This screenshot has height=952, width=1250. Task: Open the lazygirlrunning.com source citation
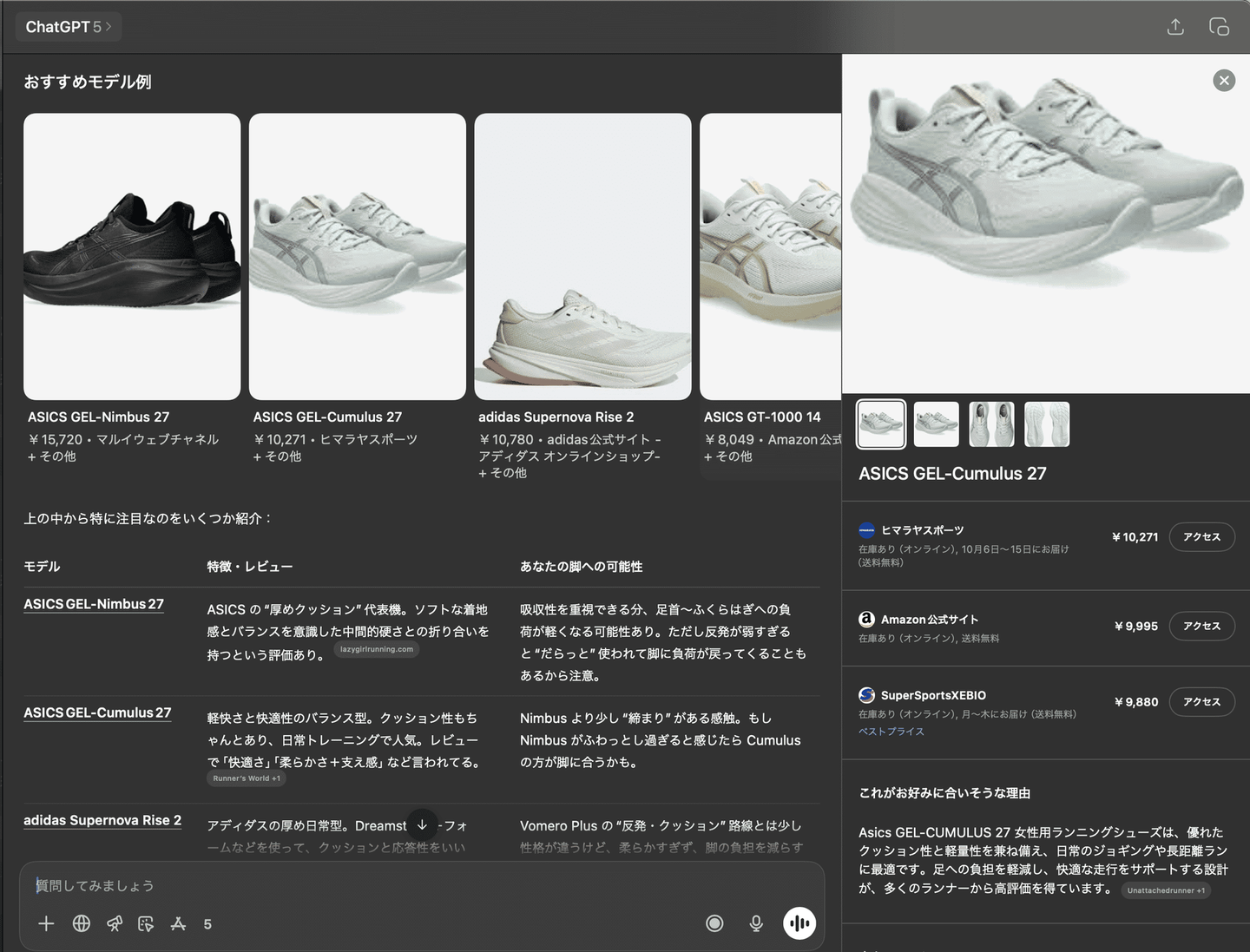377,649
